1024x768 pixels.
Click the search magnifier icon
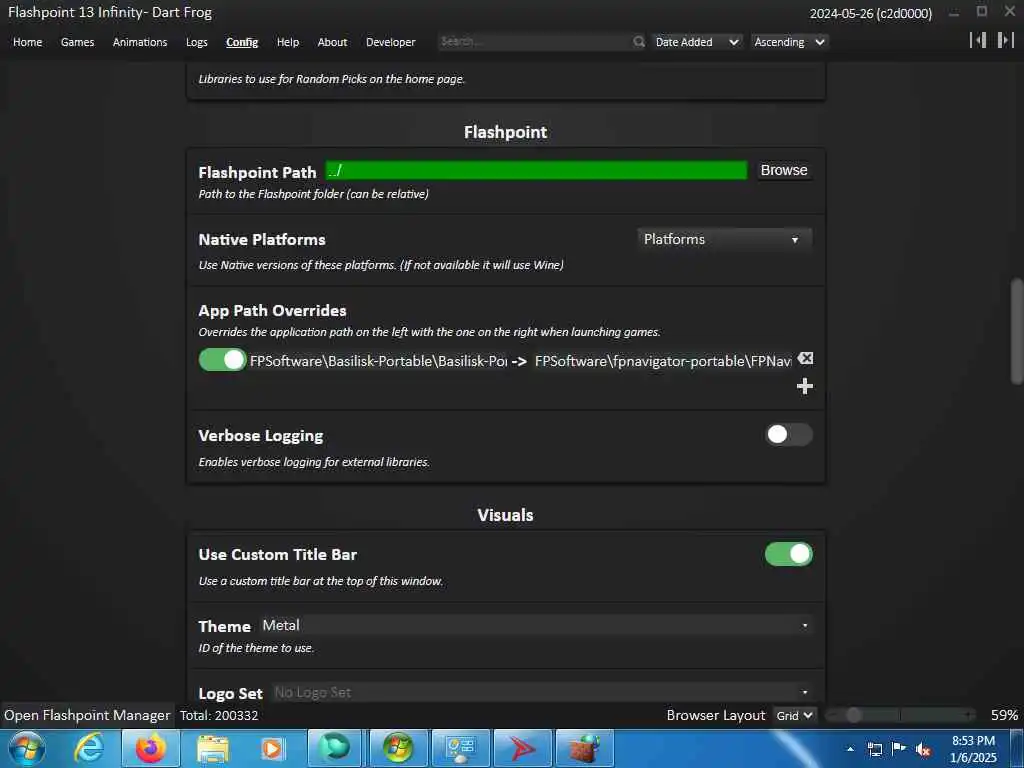tap(638, 42)
